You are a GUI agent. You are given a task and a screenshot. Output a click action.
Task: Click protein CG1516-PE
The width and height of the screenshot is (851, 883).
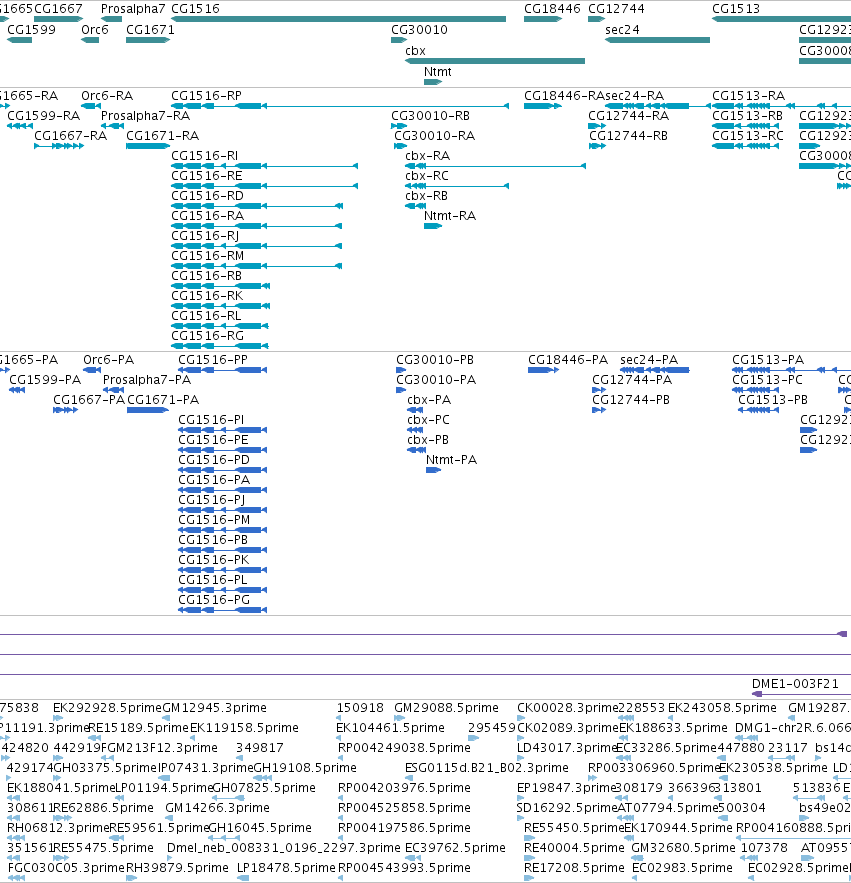tap(213, 440)
